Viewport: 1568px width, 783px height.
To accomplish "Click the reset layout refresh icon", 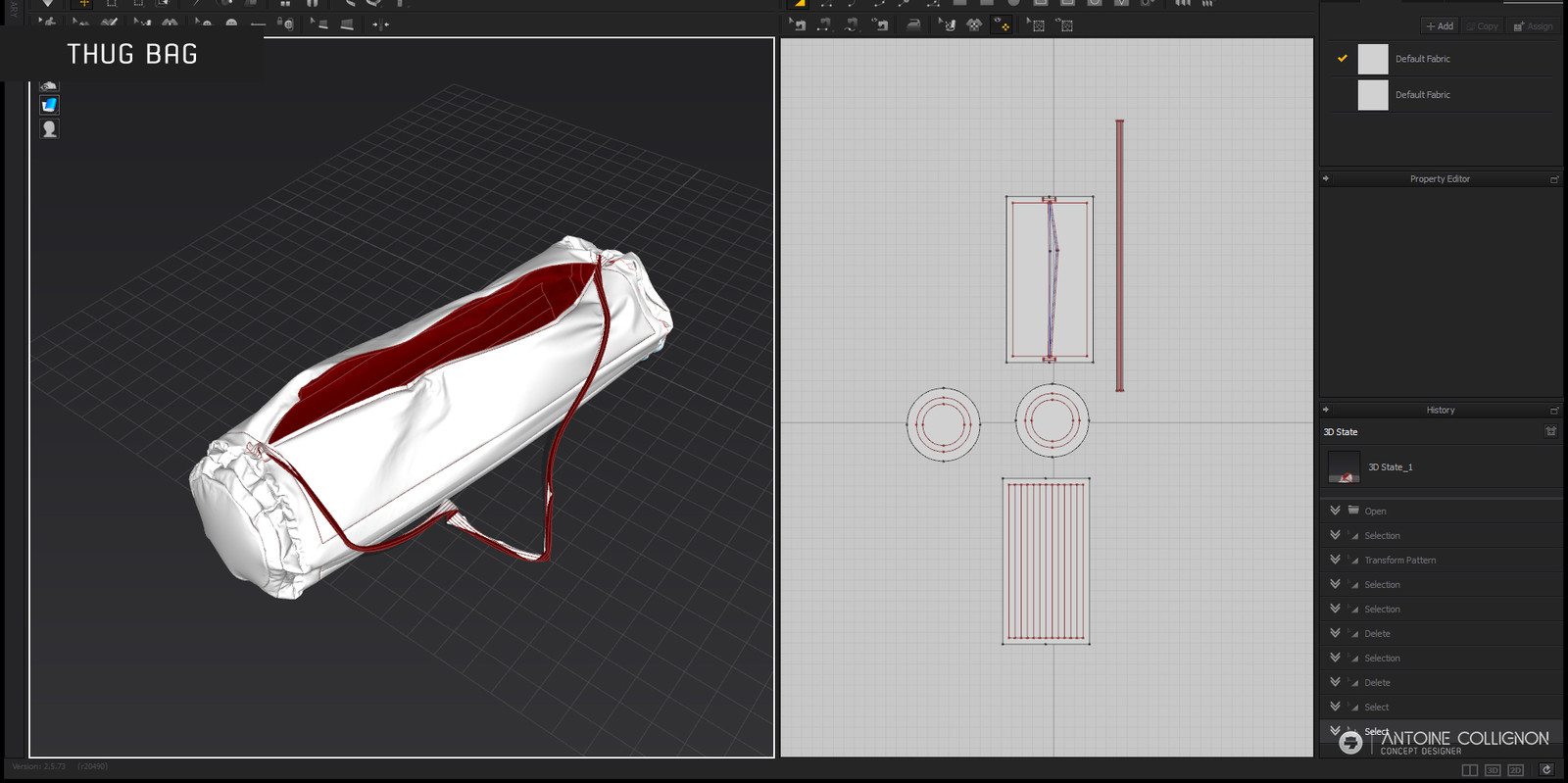I will point(1546,770).
